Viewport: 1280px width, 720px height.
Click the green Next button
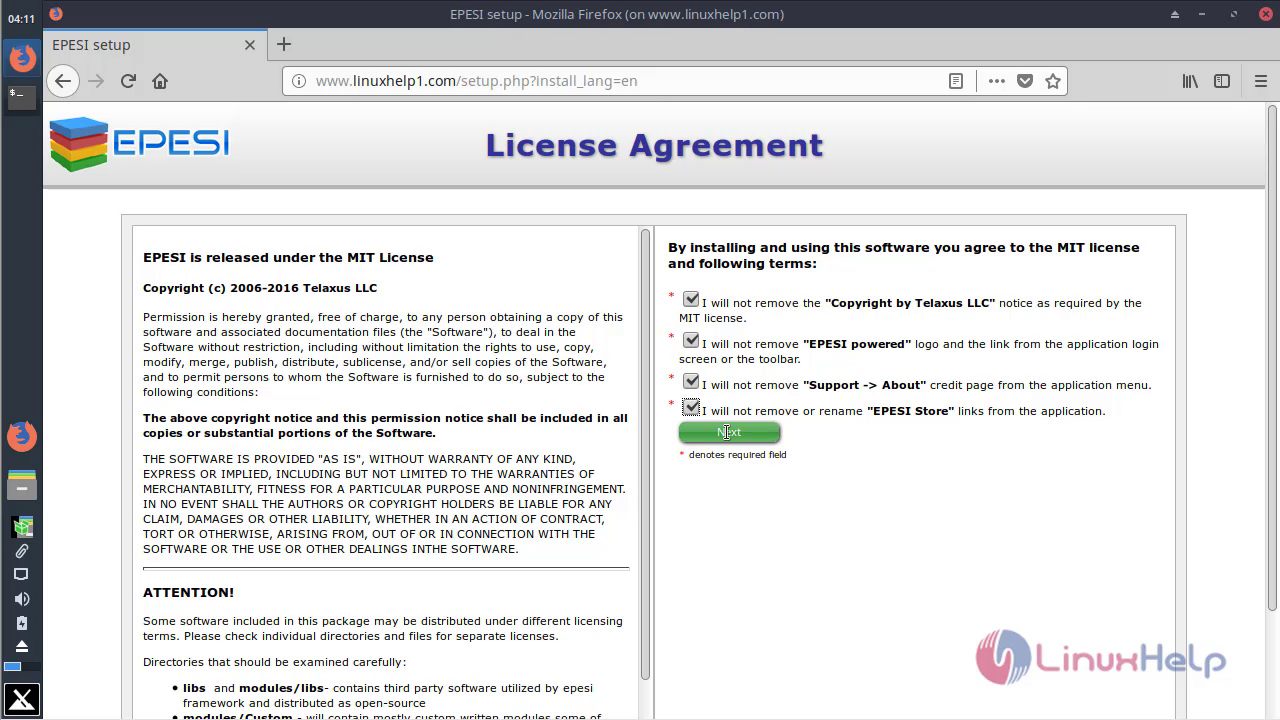click(729, 432)
